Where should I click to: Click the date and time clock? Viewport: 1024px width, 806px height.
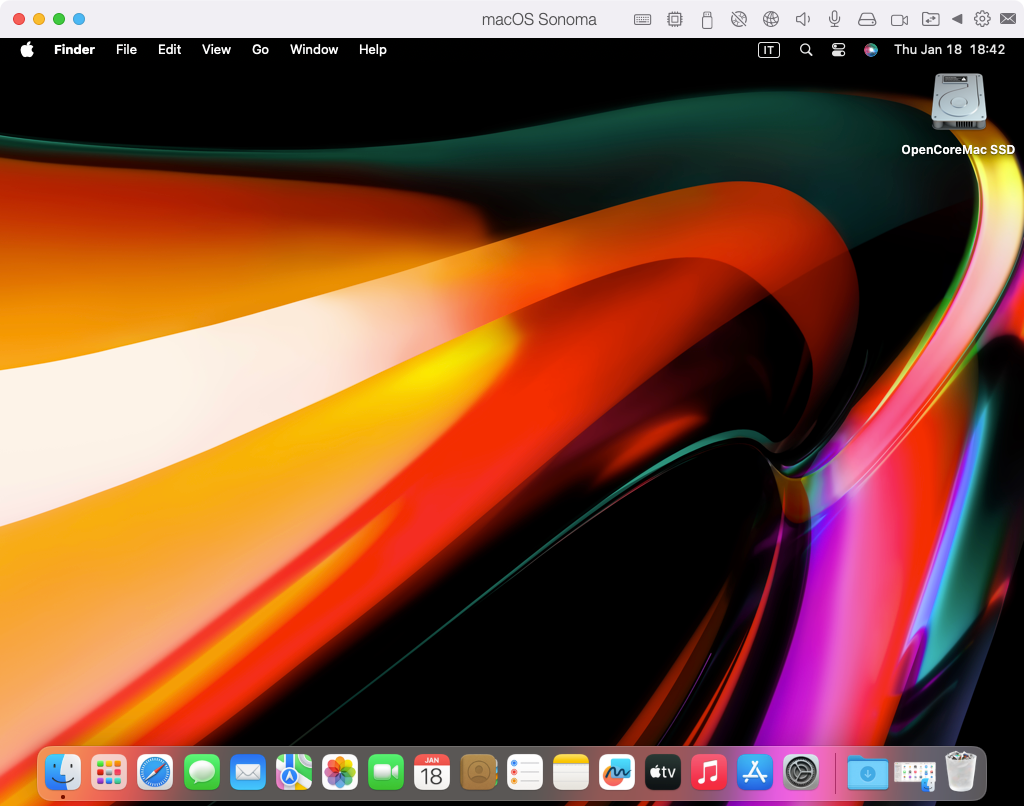[x=949, y=50]
